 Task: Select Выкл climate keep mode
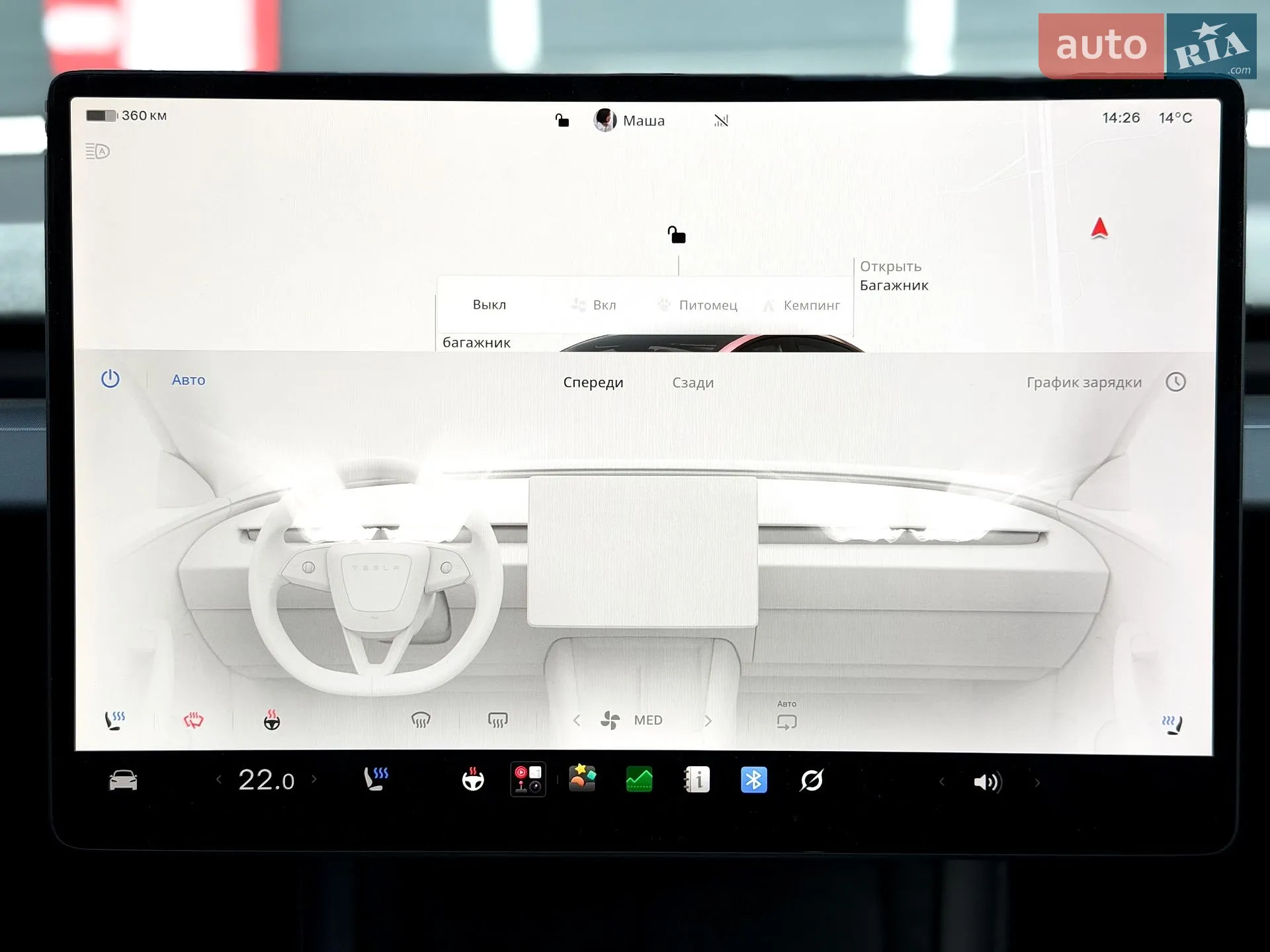489,305
